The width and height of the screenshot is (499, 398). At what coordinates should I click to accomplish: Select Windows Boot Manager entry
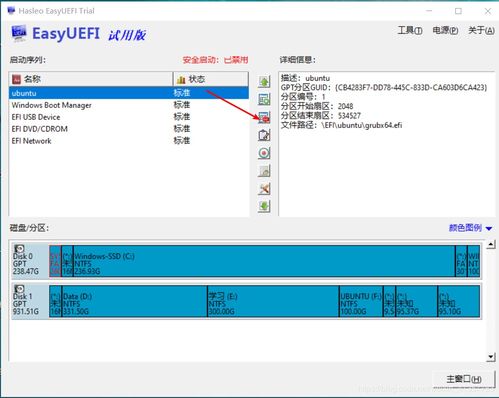pyautogui.click(x=129, y=105)
